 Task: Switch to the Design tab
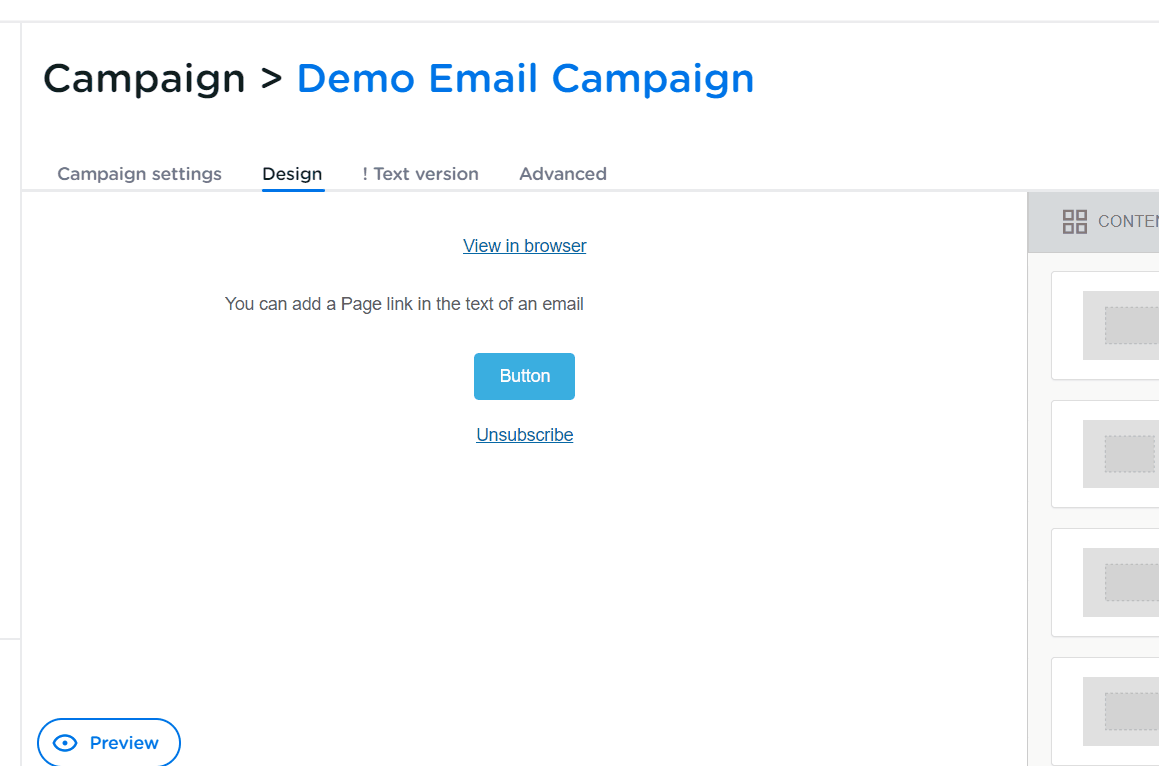292,174
